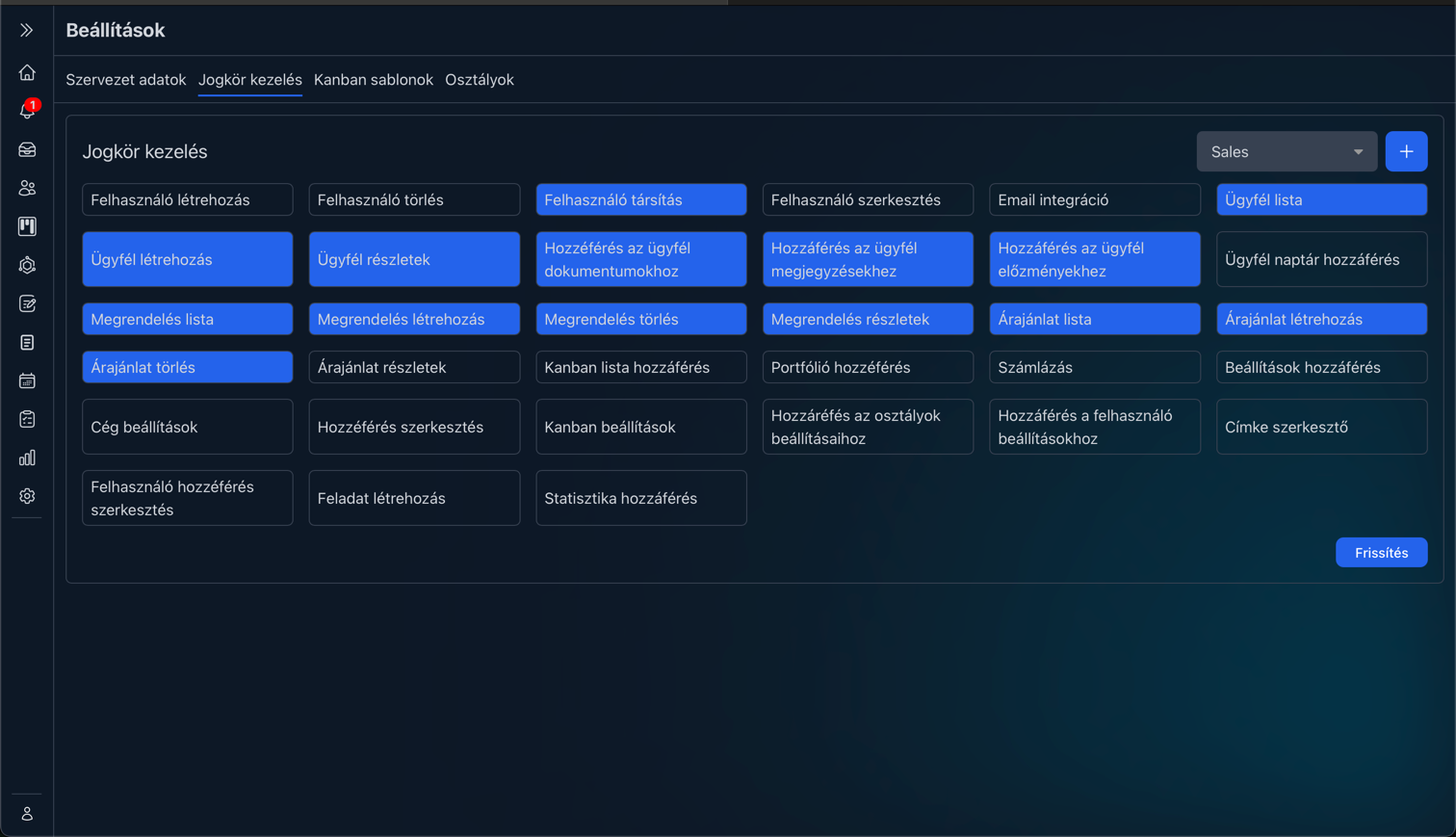The image size is (1456, 837).
Task: Toggle the Email integráció permission
Action: pos(1094,200)
